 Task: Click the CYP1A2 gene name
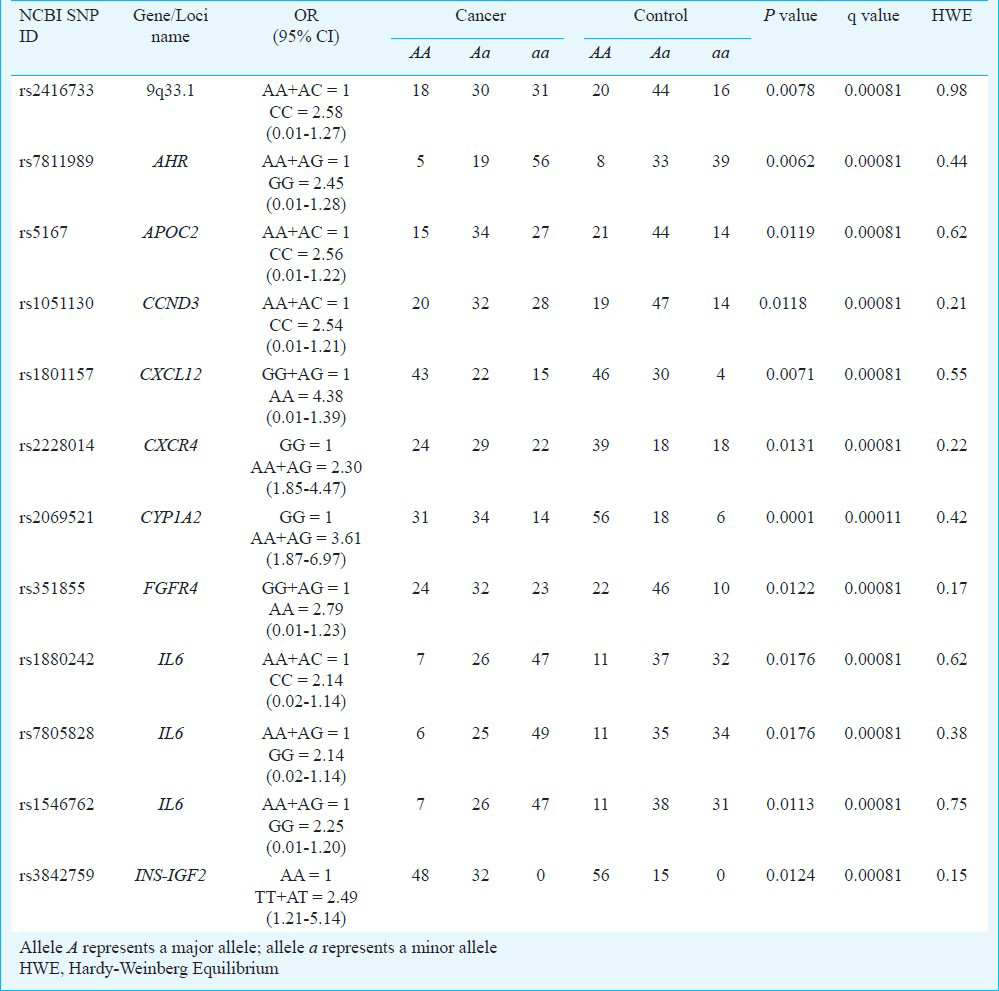pos(170,517)
